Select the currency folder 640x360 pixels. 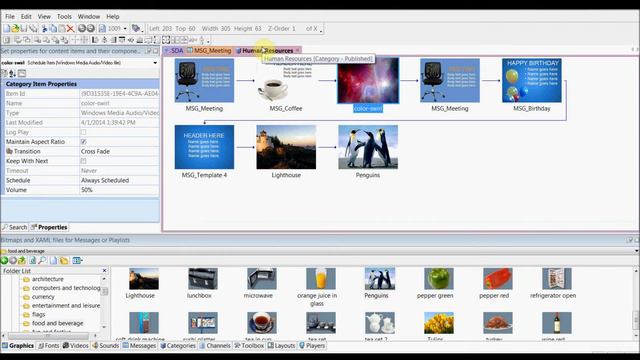point(43,297)
